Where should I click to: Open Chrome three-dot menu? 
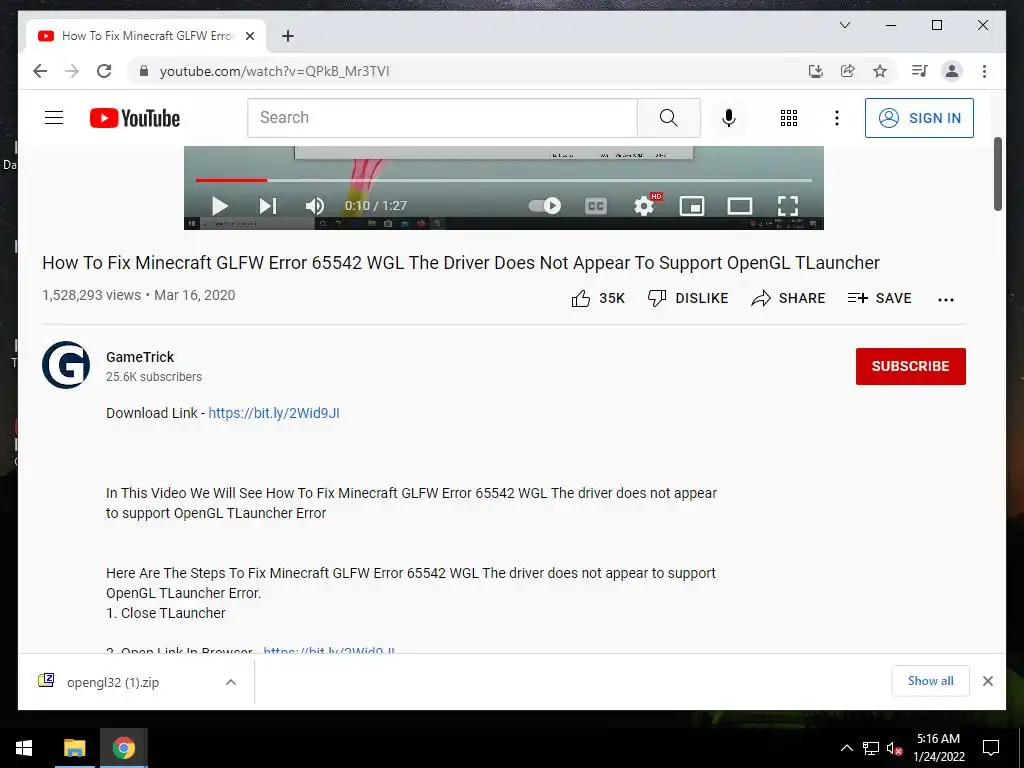click(984, 71)
